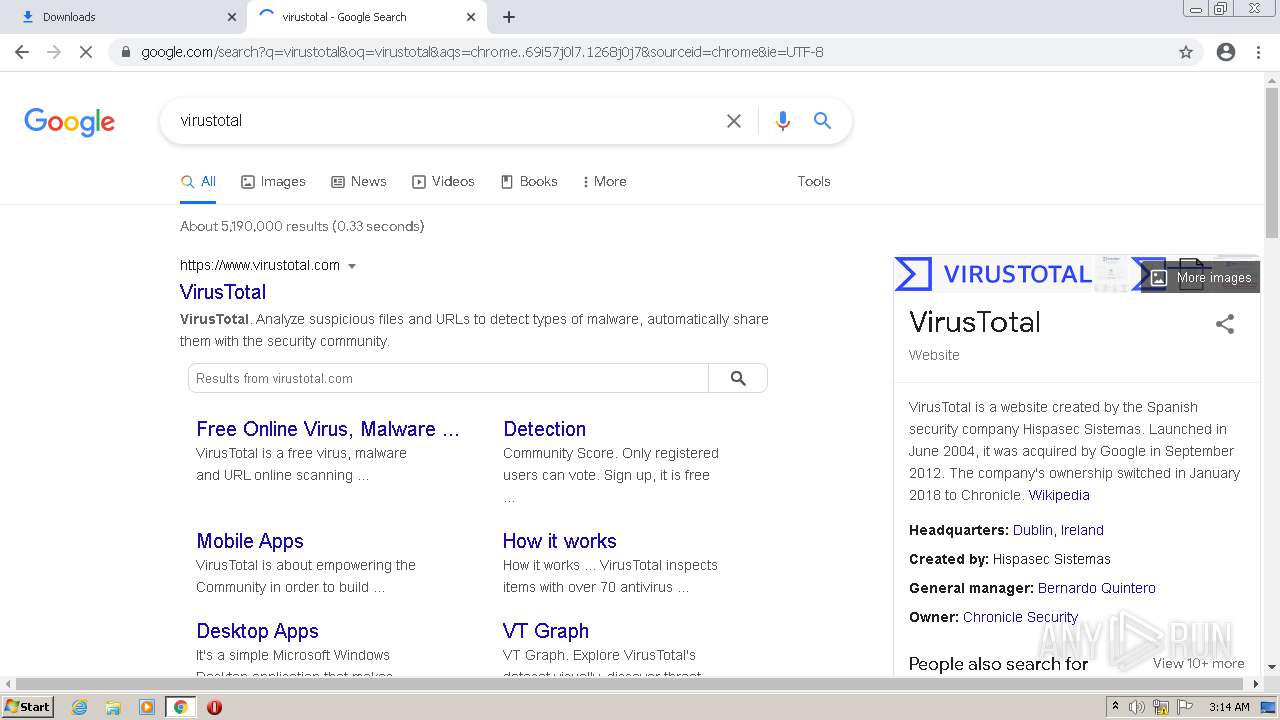Open the Detection sitelink
The image size is (1280, 720).
click(x=544, y=429)
